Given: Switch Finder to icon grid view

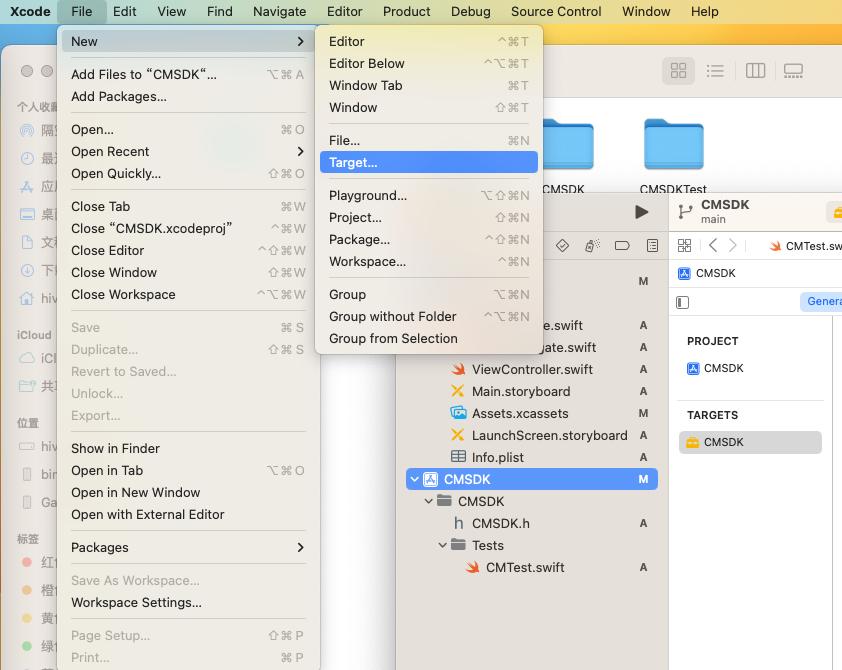Looking at the screenshot, I should click(x=678, y=70).
